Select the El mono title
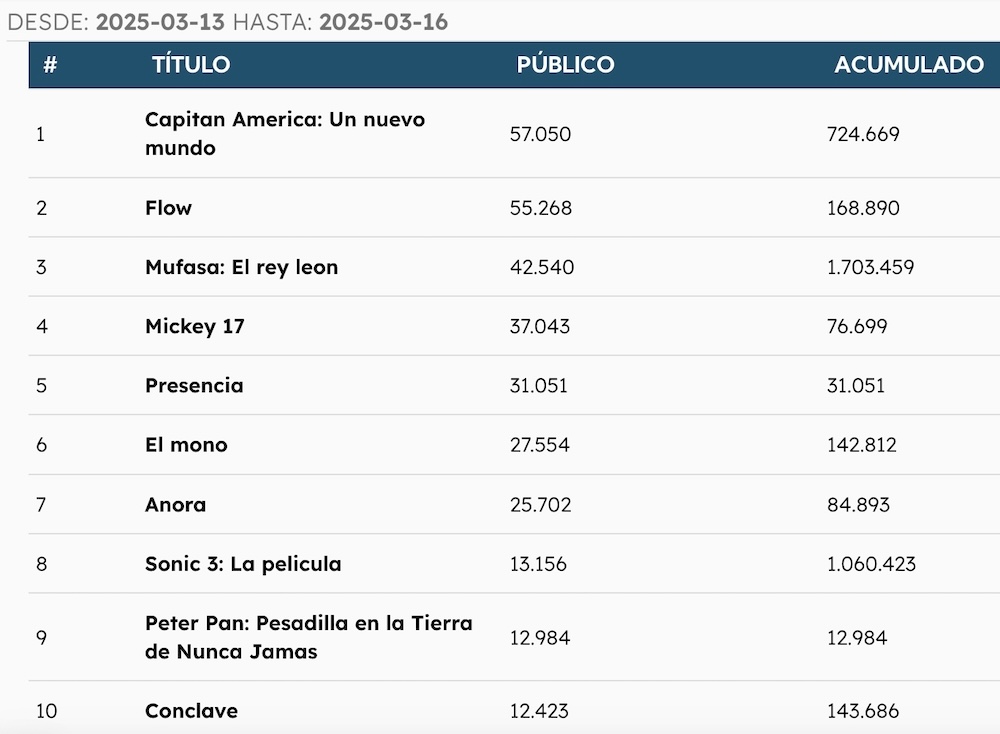1000x734 pixels. coord(186,445)
